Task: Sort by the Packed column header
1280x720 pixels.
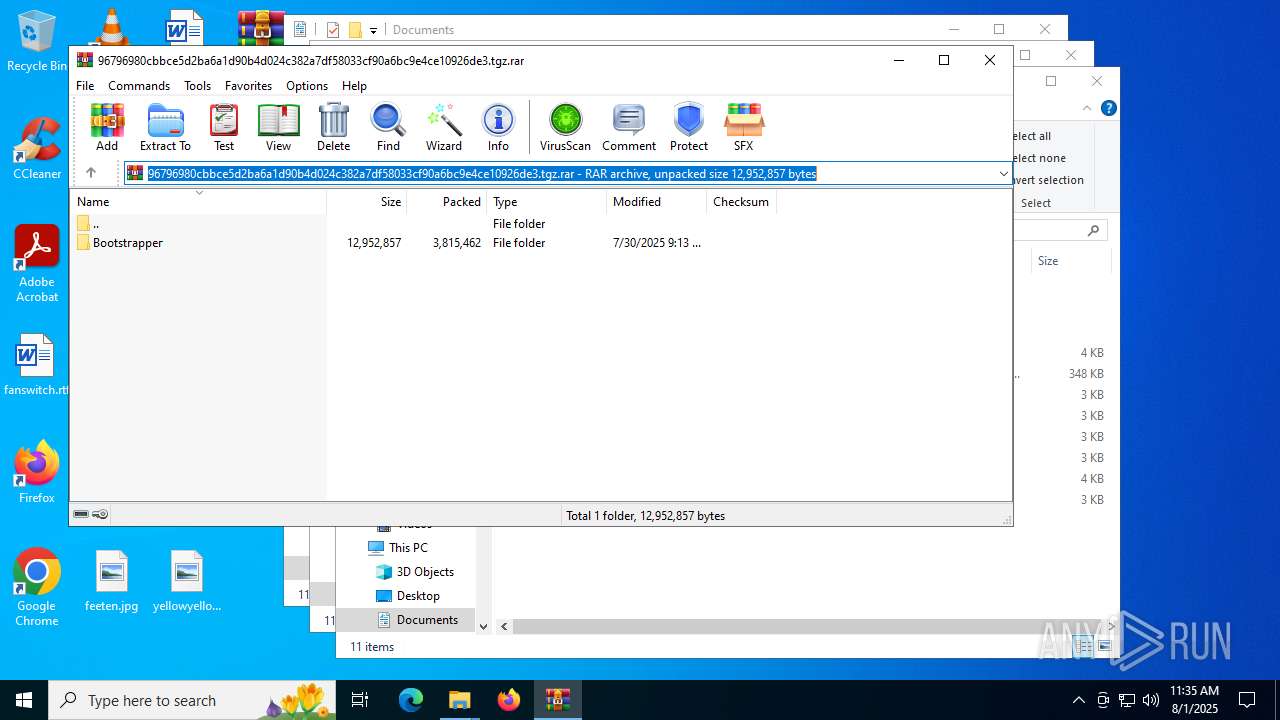Action: [447, 202]
